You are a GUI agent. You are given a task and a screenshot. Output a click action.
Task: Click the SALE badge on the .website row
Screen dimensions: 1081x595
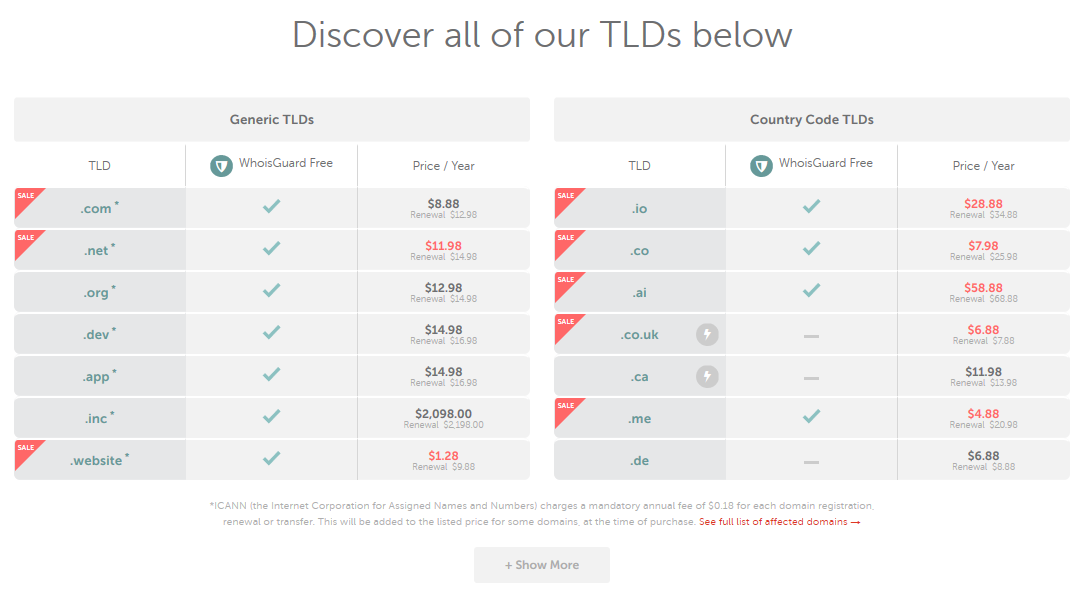pyautogui.click(x=28, y=452)
